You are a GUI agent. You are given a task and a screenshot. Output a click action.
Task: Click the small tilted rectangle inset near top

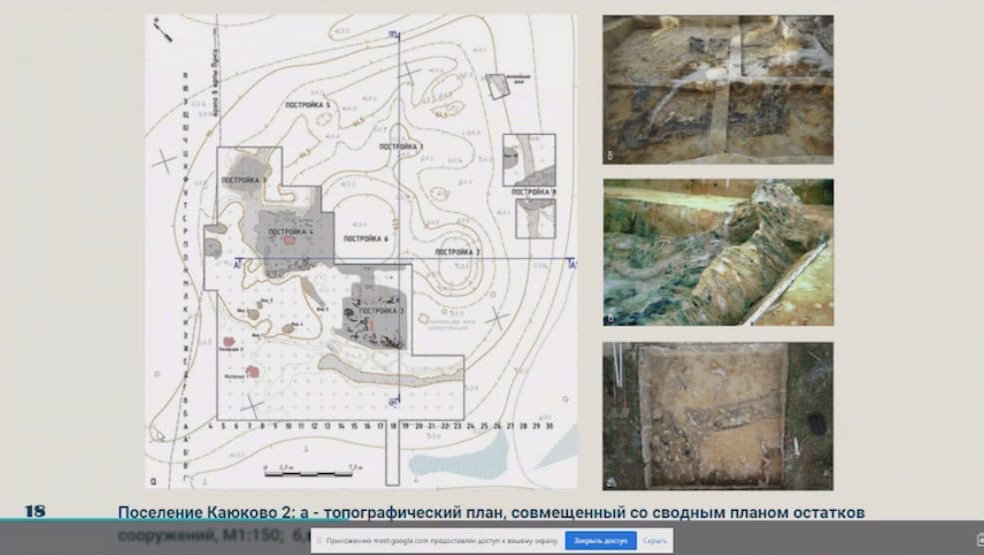point(498,84)
